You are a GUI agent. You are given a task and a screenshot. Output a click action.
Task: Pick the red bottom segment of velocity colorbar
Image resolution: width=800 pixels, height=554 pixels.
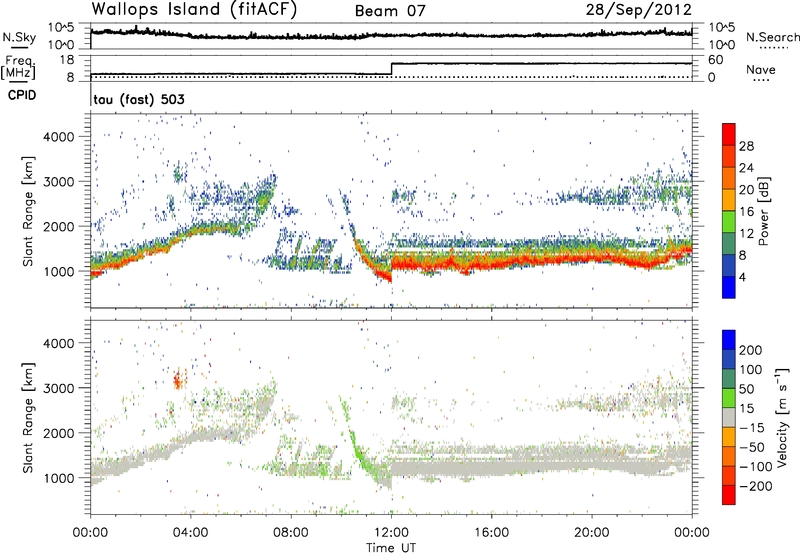pos(729,495)
